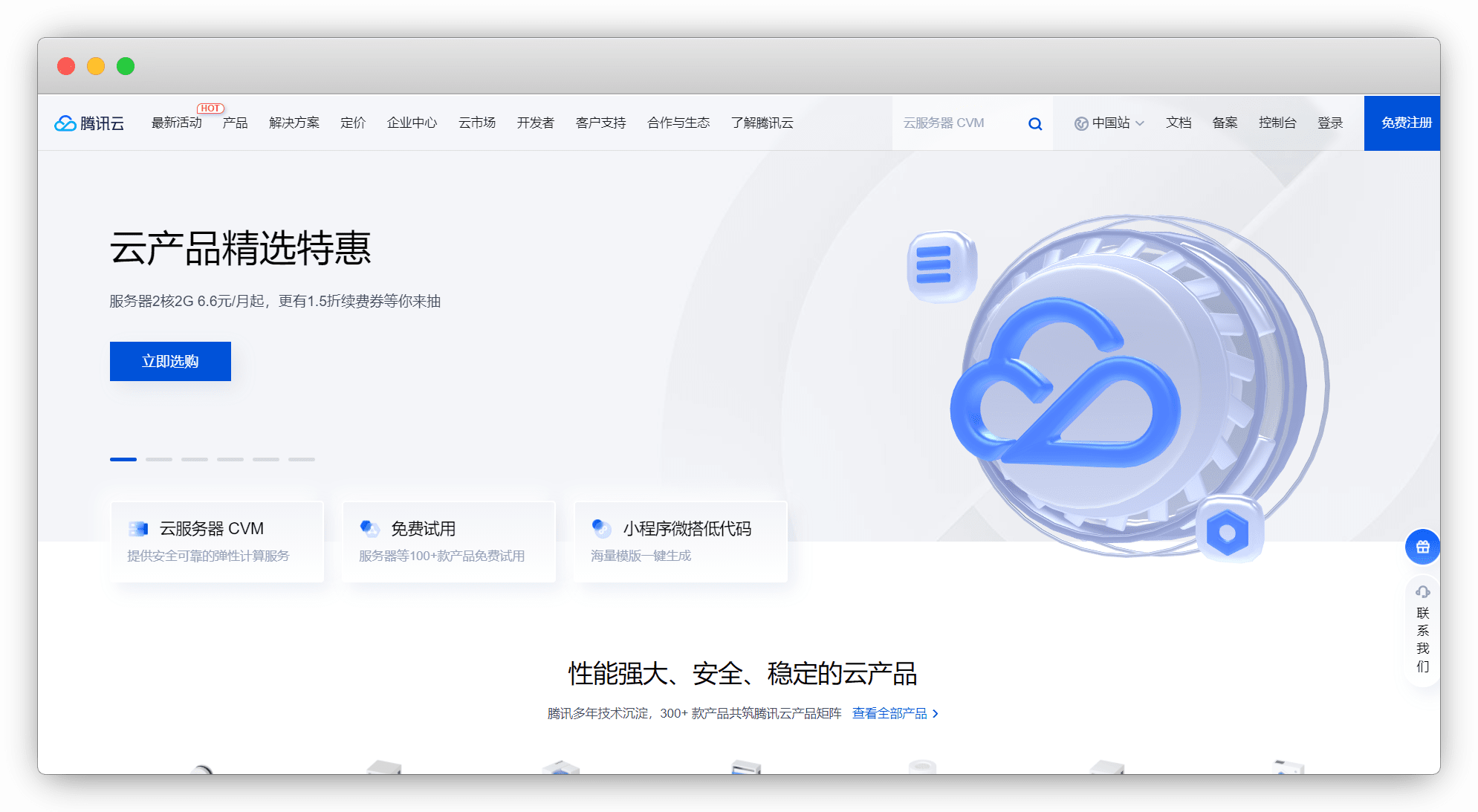Image resolution: width=1478 pixels, height=812 pixels.
Task: Click the 立即选购 button
Action: (x=170, y=362)
